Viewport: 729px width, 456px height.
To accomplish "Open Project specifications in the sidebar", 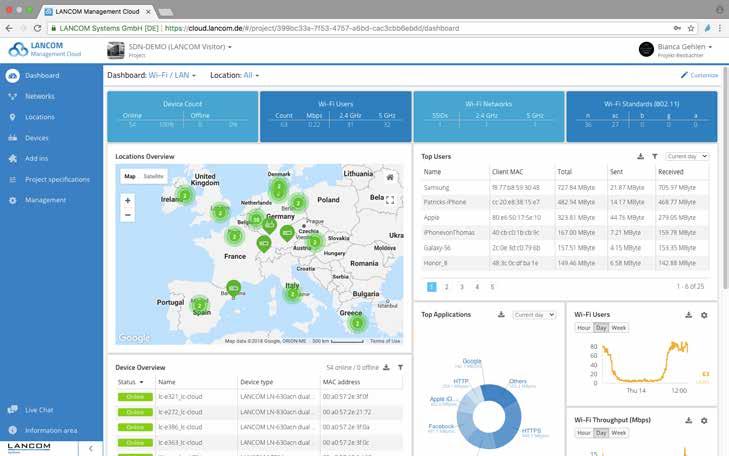I will (x=57, y=179).
